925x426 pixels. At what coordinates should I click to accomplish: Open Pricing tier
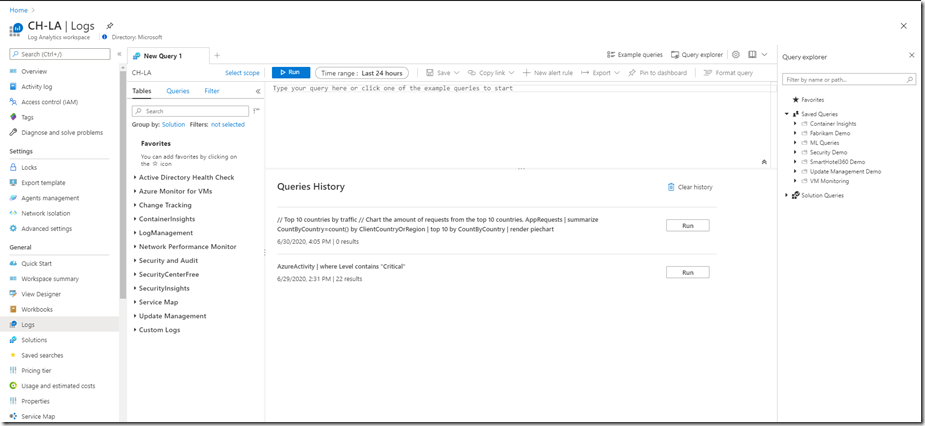pyautogui.click(x=36, y=371)
